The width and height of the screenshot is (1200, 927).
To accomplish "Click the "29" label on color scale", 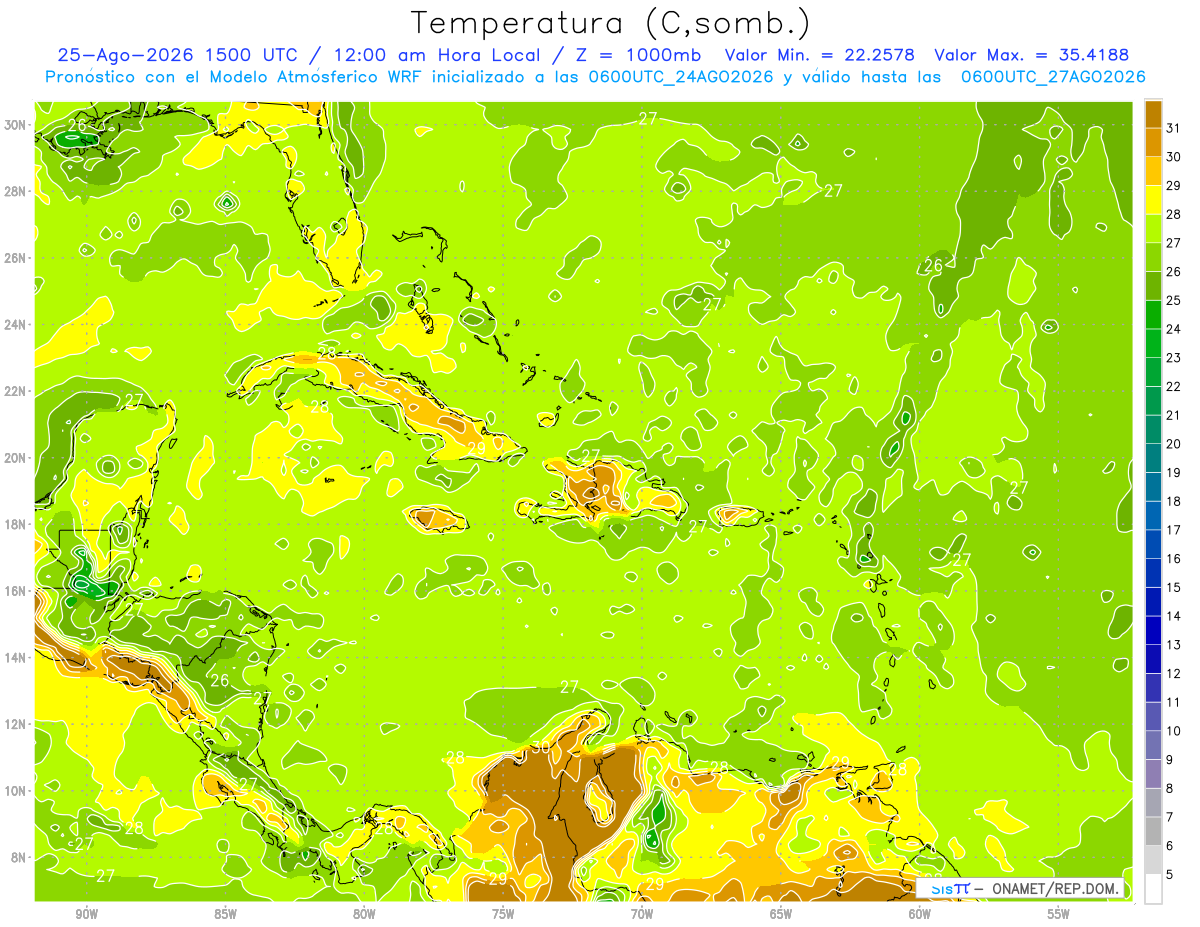I will (x=1174, y=185).
